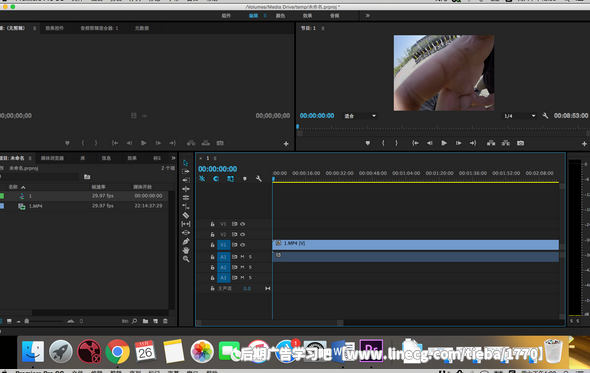Mute audio track A1
Viewport: 590px width, 373px height.
(242, 257)
